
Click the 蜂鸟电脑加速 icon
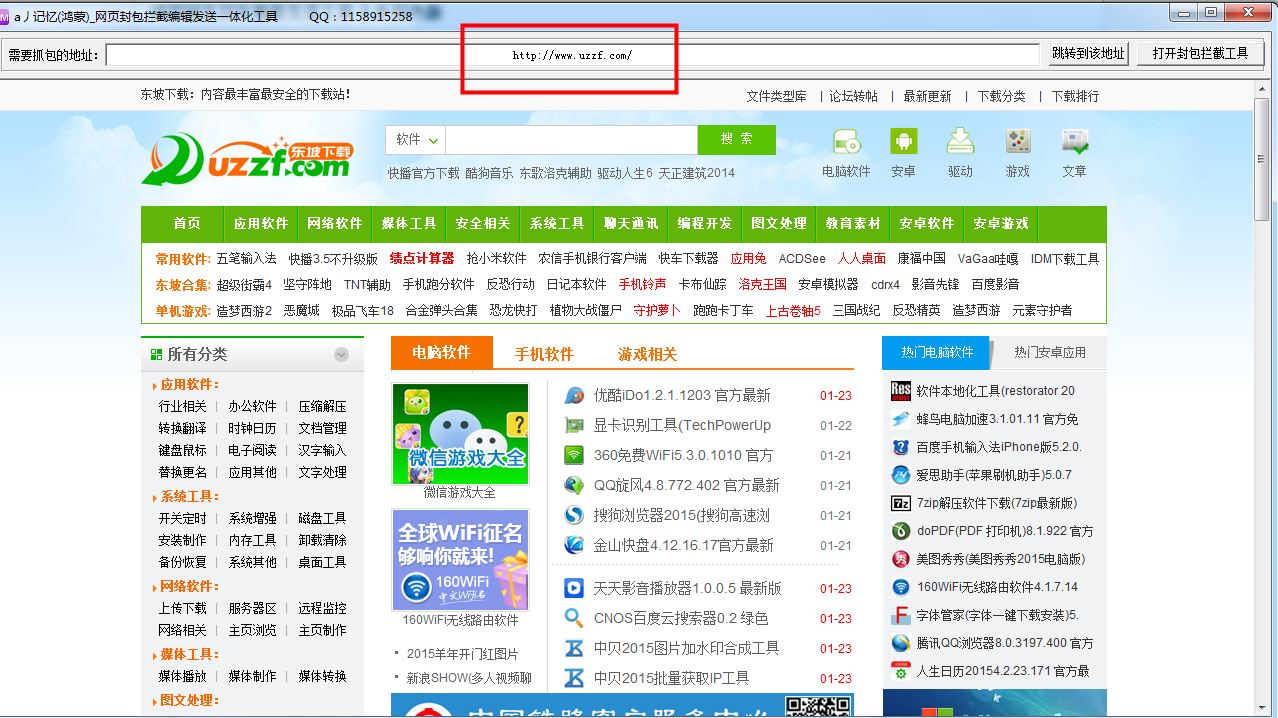point(901,419)
